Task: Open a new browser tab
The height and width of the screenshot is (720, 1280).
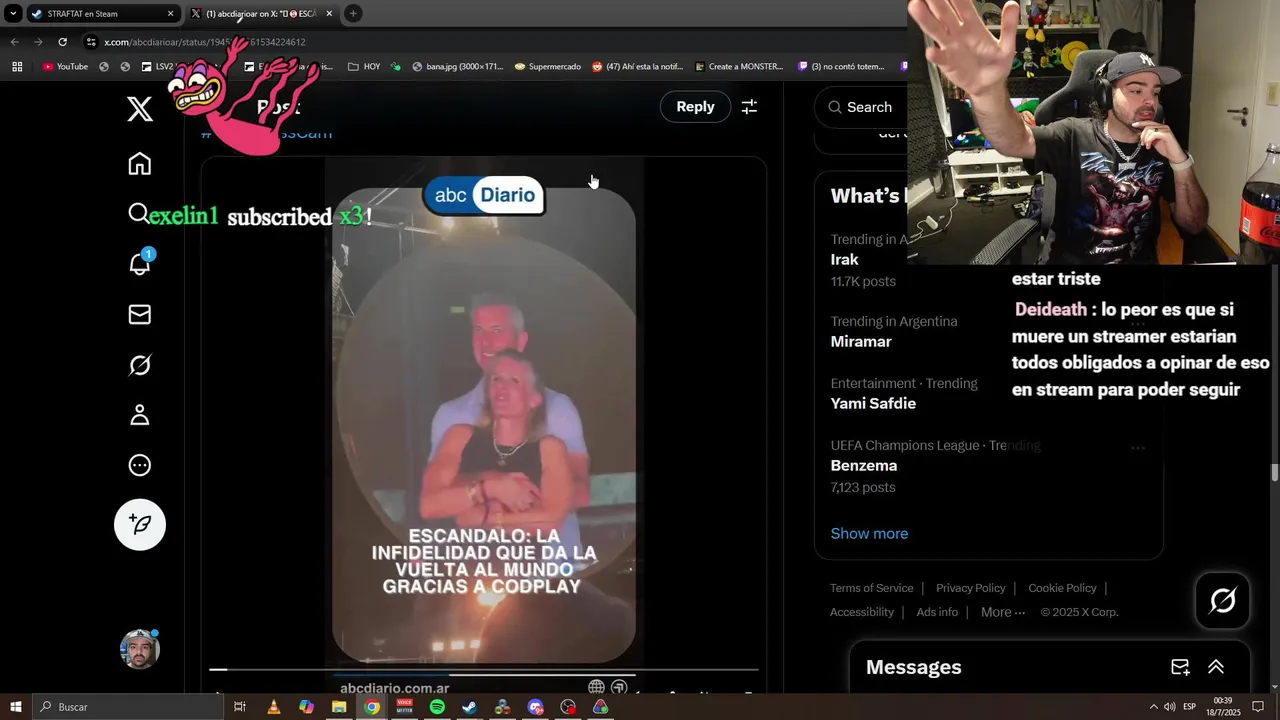Action: pos(353,13)
